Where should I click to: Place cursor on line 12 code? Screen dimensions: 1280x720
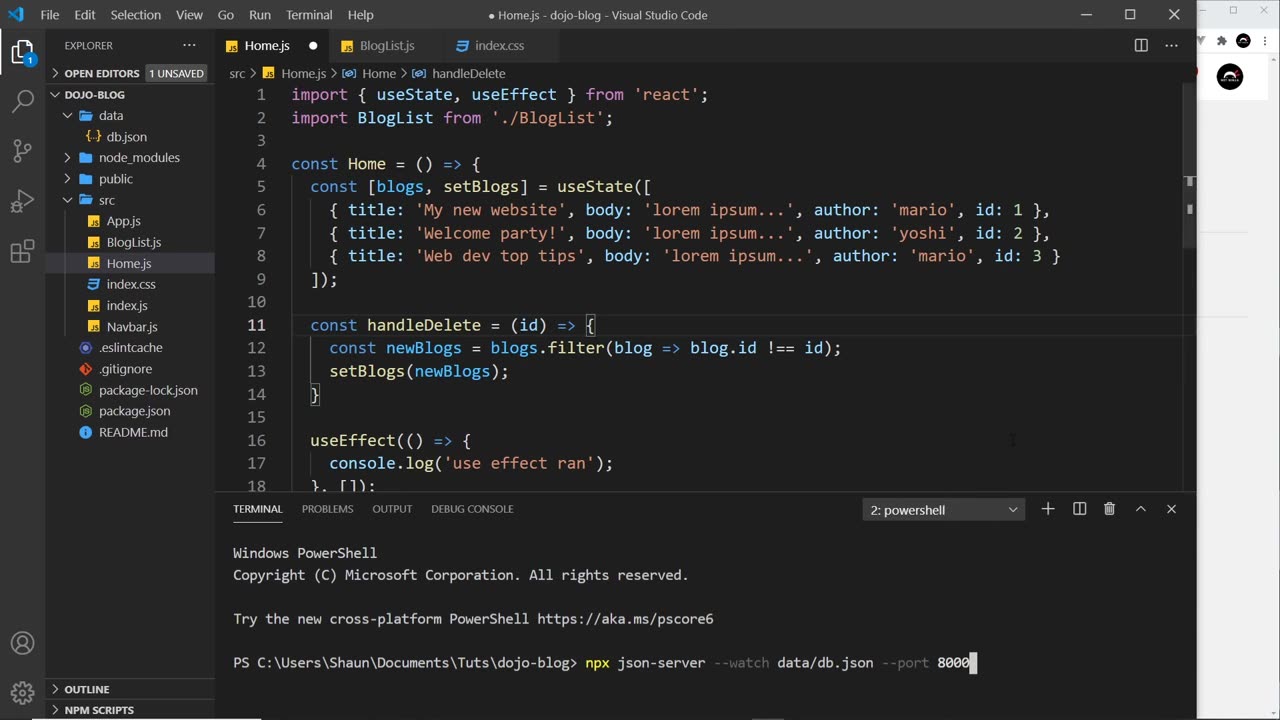click(x=585, y=348)
